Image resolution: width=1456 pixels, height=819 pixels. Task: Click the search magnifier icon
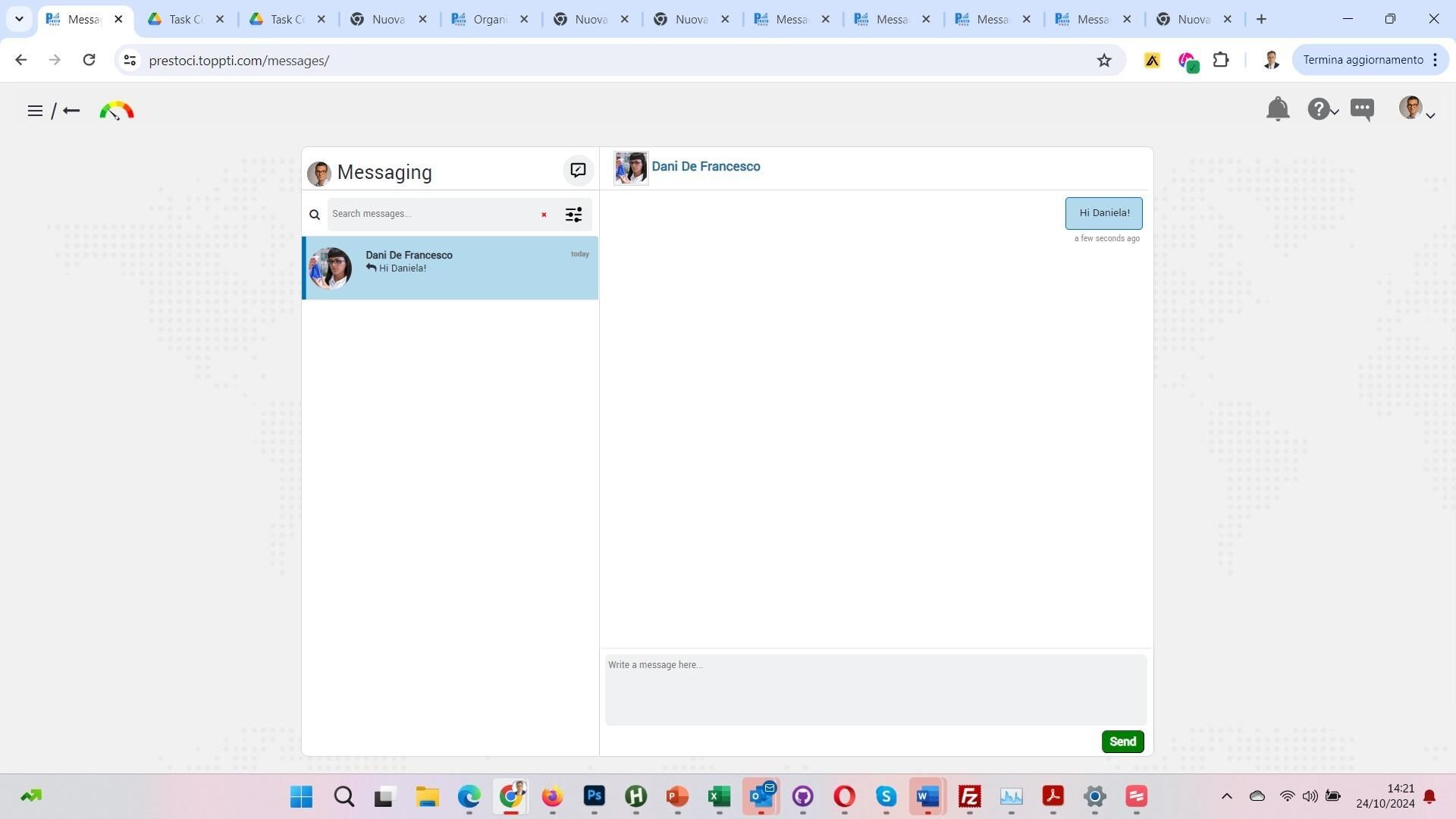click(315, 215)
